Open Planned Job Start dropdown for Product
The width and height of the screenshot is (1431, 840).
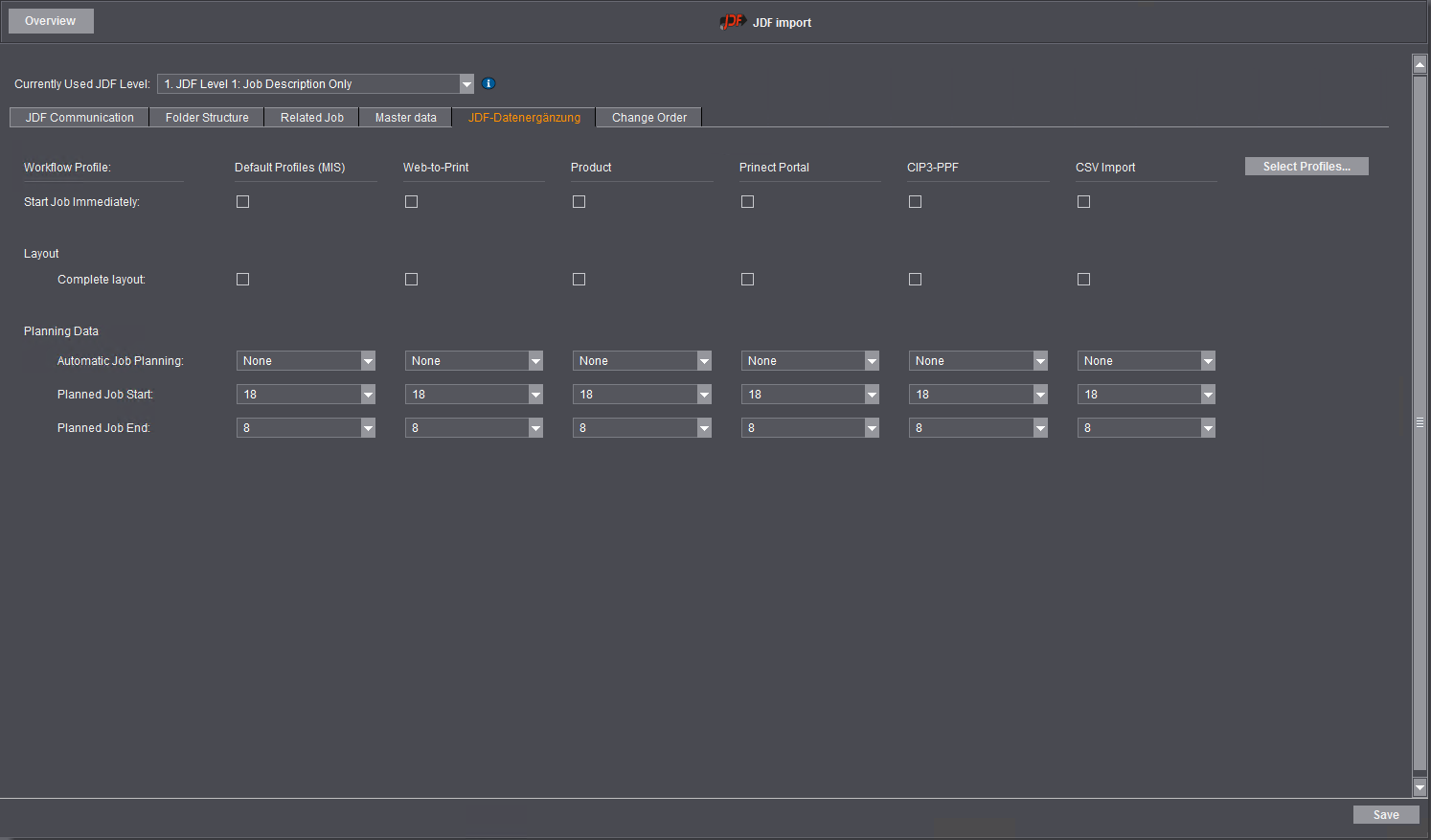(704, 395)
